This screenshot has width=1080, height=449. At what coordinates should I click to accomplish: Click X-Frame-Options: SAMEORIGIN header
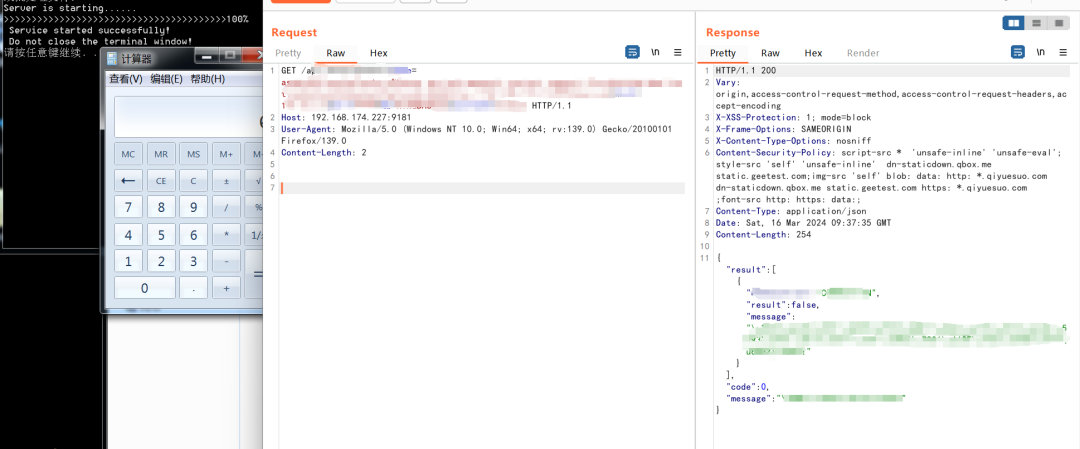coord(784,129)
